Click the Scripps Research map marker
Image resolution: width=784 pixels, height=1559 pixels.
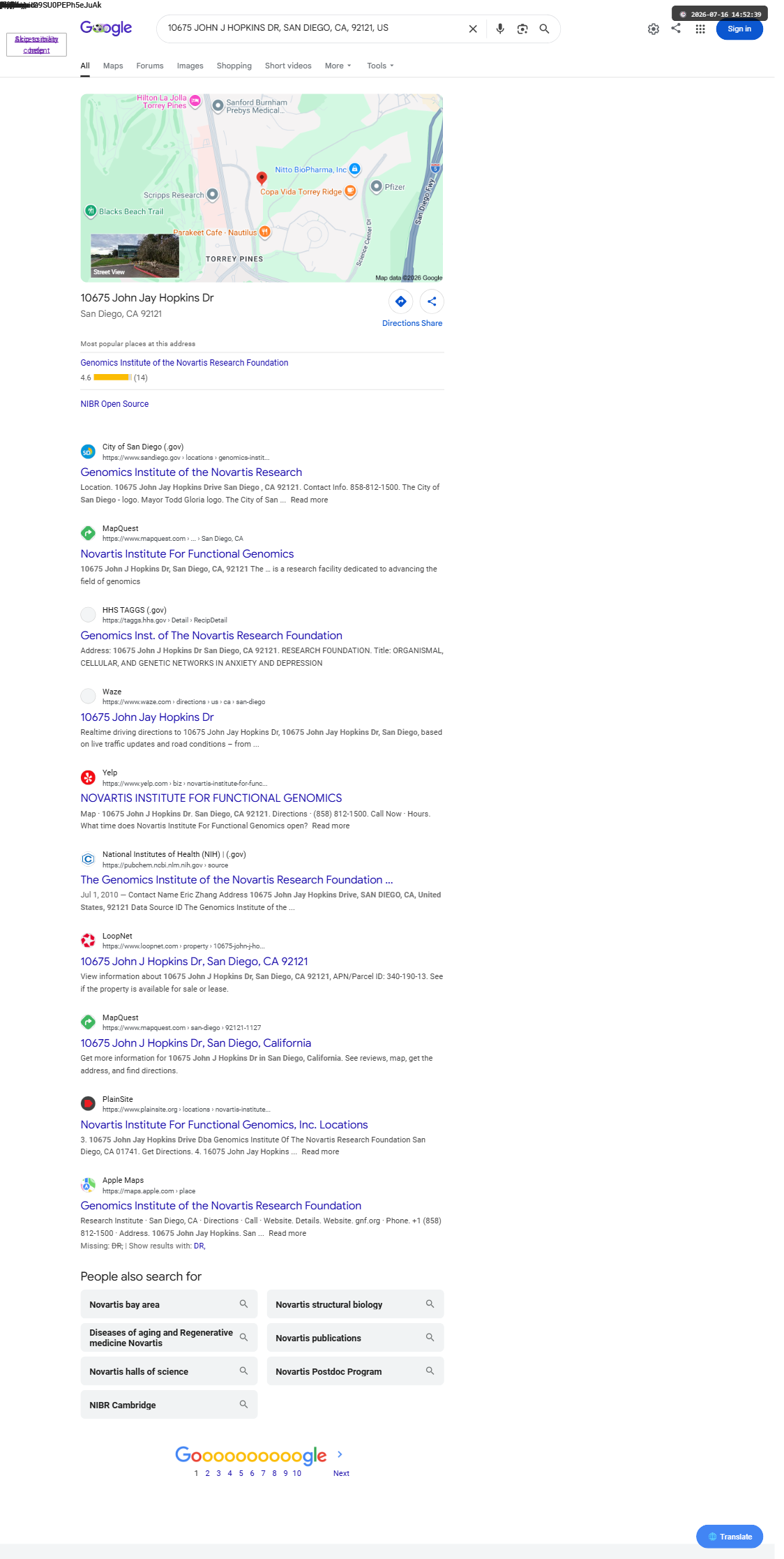(213, 194)
